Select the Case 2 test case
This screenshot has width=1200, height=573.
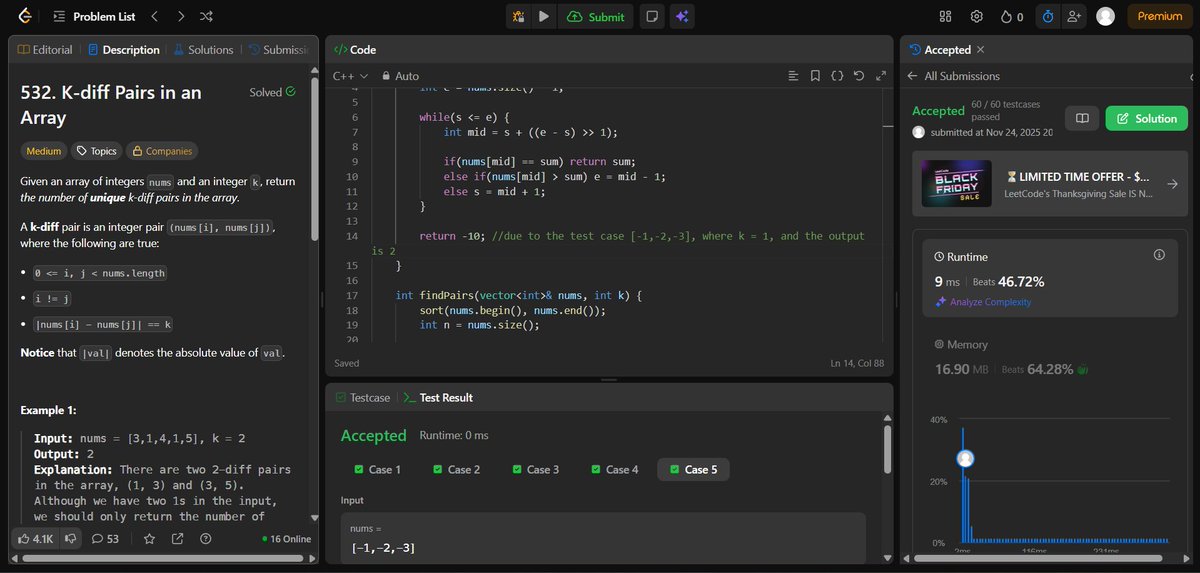(456, 469)
